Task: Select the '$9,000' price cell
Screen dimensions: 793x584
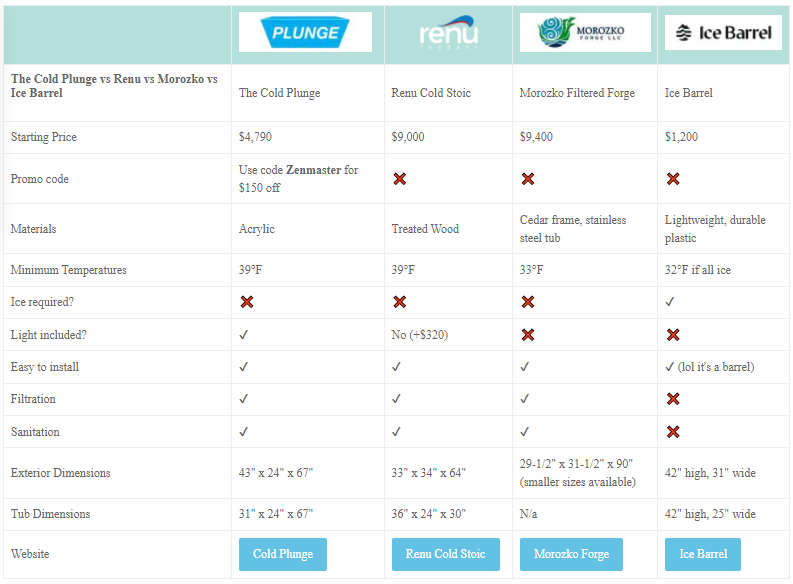Action: coord(408,137)
